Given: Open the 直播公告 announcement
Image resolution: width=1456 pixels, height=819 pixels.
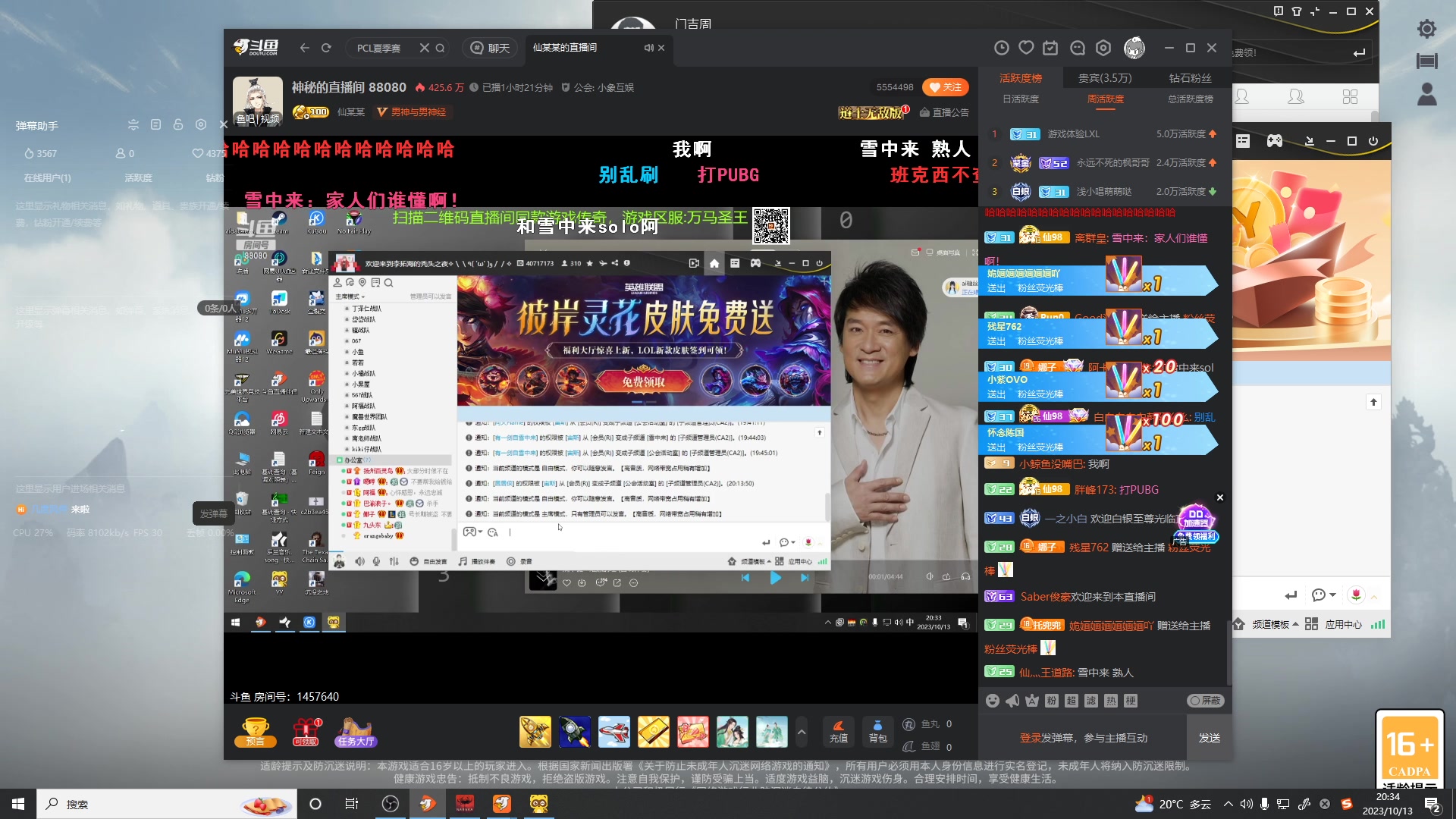Looking at the screenshot, I should (944, 112).
